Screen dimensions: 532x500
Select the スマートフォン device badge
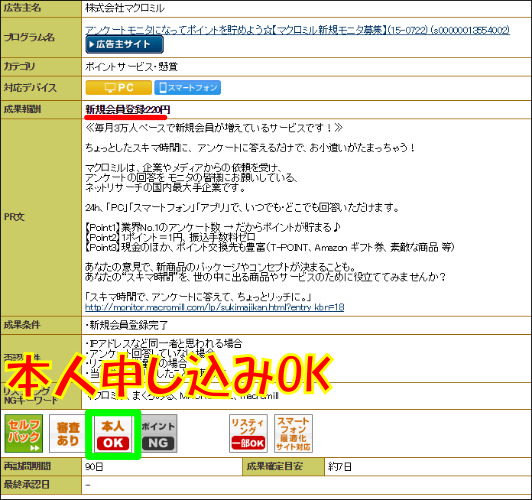(188, 88)
